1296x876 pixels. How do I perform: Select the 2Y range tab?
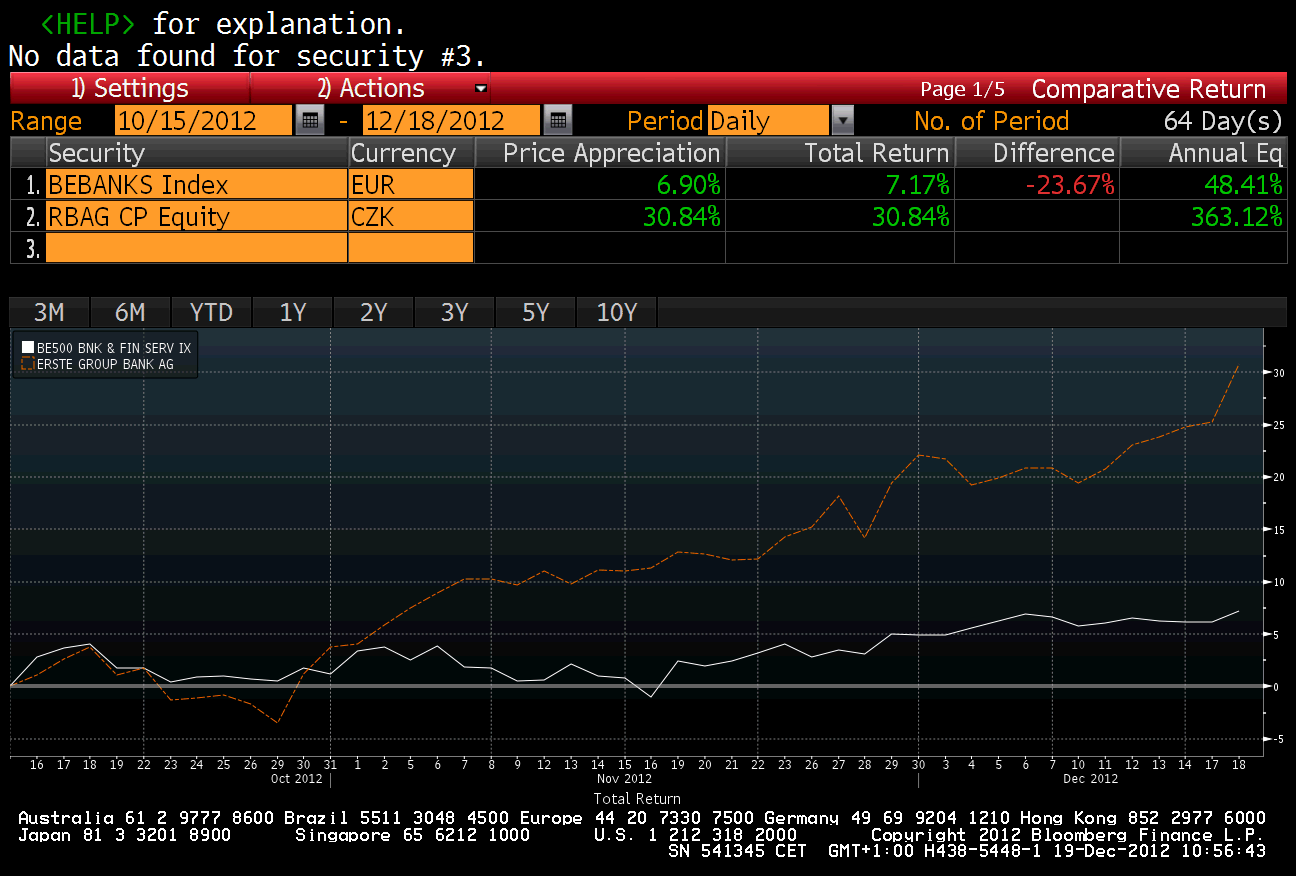[x=373, y=312]
